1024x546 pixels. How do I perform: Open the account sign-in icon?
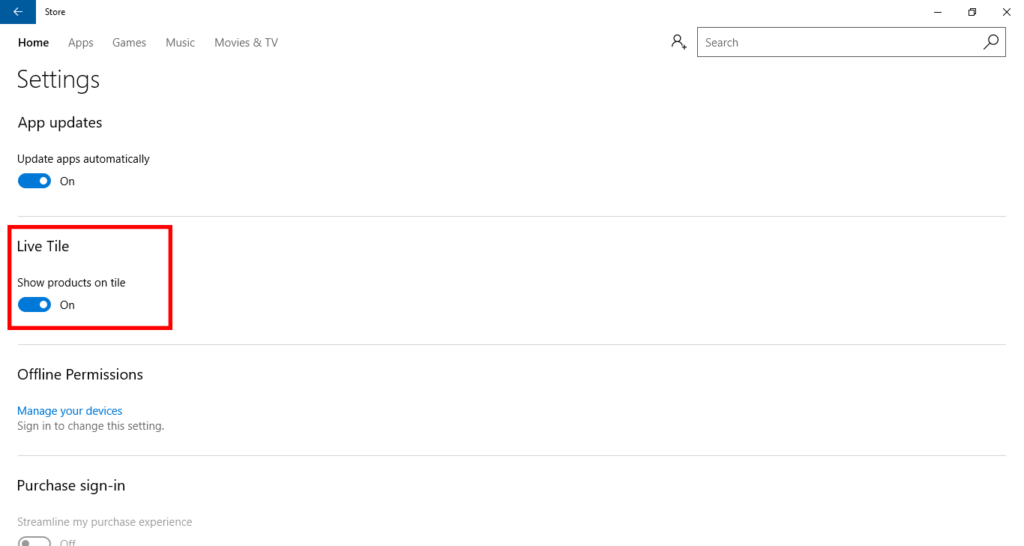point(679,42)
